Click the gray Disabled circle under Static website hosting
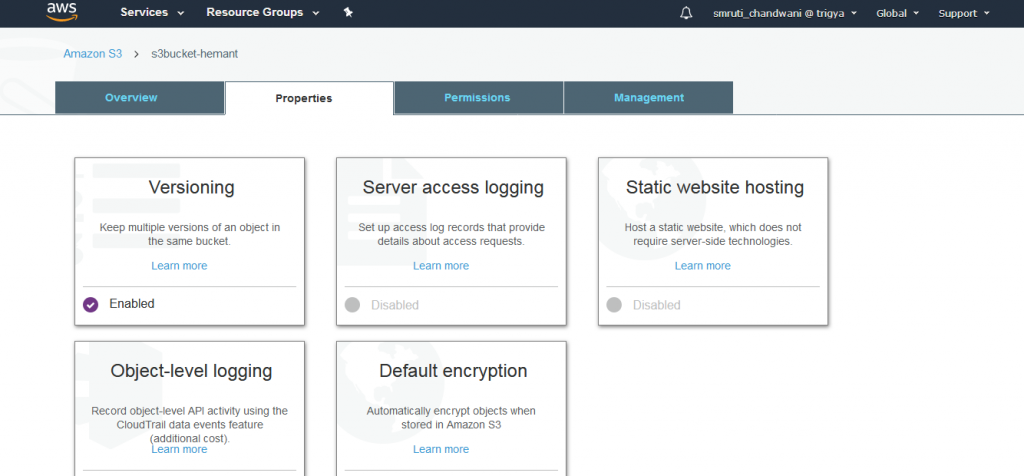Viewport: 1024px width, 476px height. pyautogui.click(x=614, y=304)
